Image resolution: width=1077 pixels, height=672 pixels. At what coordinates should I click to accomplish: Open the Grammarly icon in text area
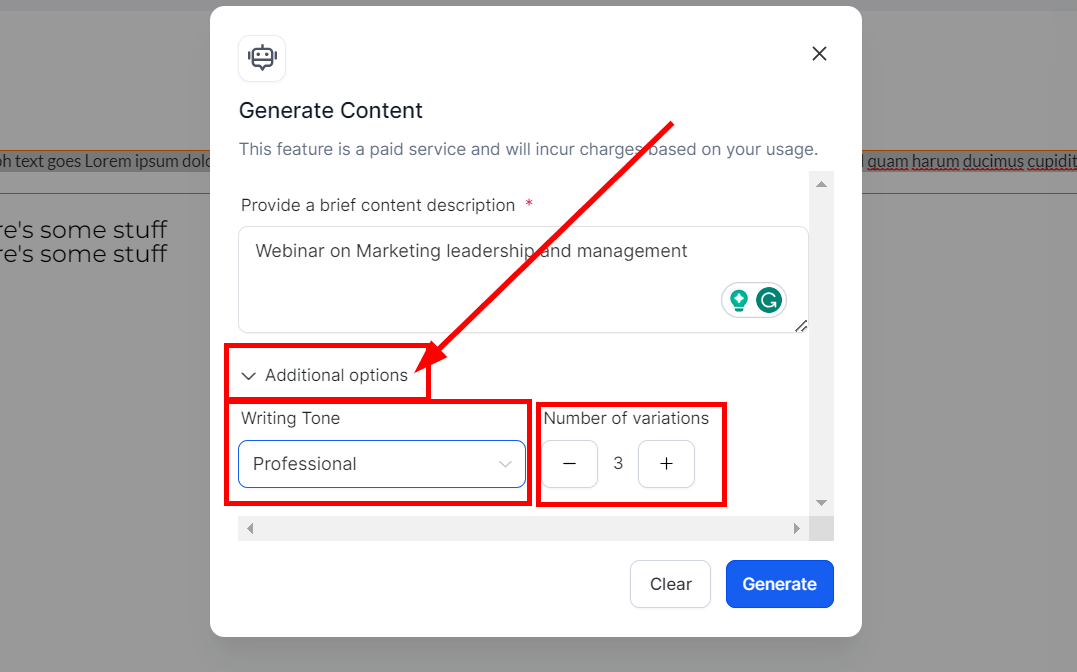(769, 300)
